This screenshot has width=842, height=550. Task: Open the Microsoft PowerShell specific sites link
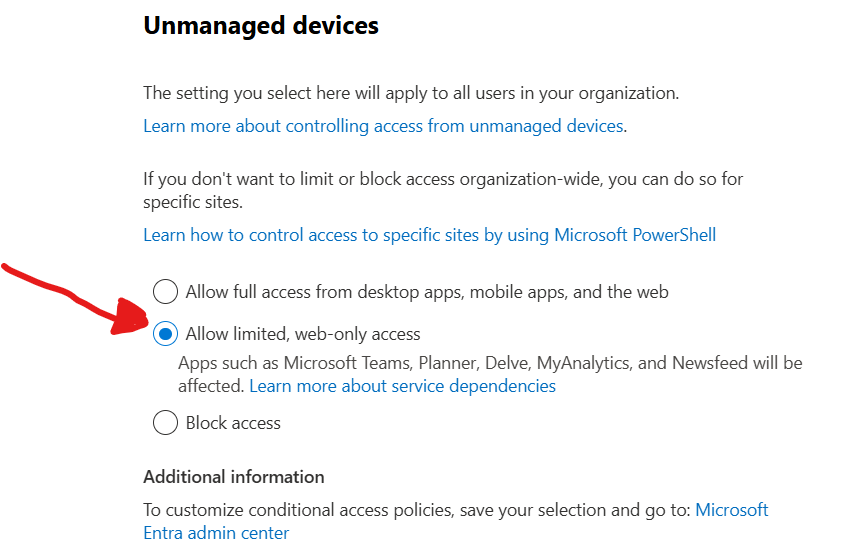tap(429, 235)
